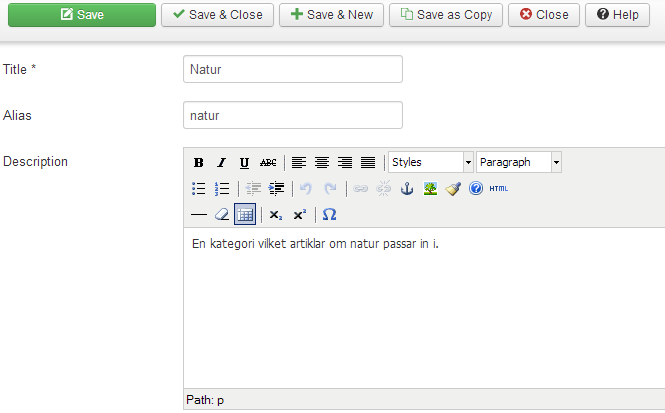Image resolution: width=665 pixels, height=413 pixels.
Task: Insert horizontal rule line
Action: [x=198, y=215]
